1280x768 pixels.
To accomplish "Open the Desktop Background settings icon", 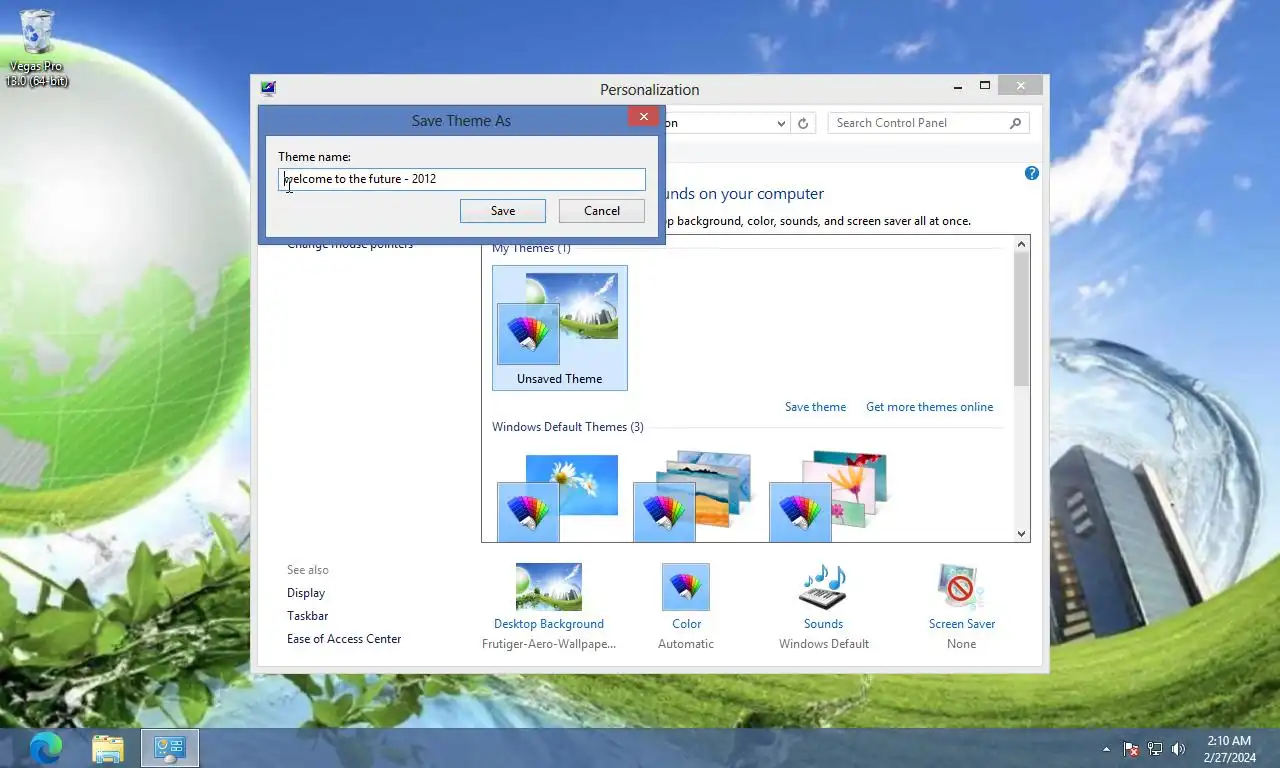I will (x=549, y=587).
